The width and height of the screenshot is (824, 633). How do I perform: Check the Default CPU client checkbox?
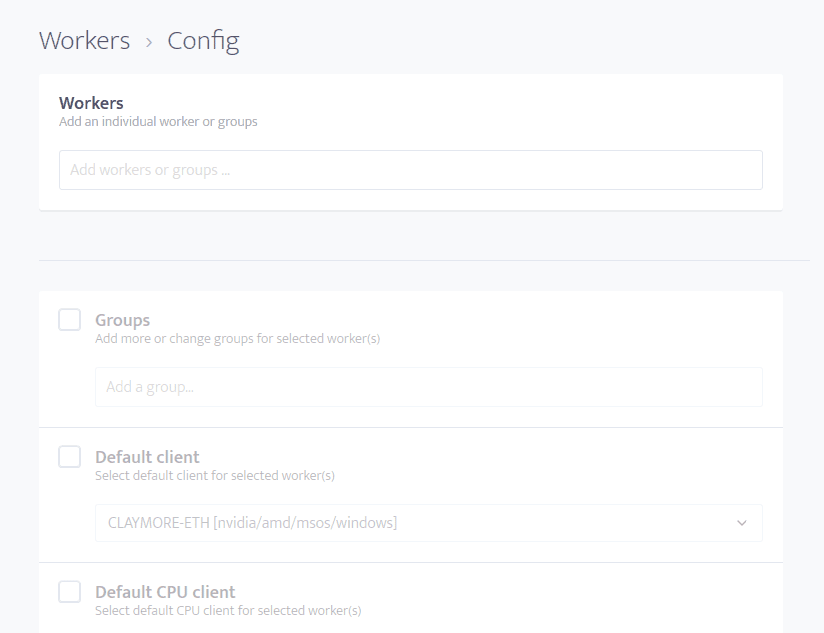[x=69, y=592]
